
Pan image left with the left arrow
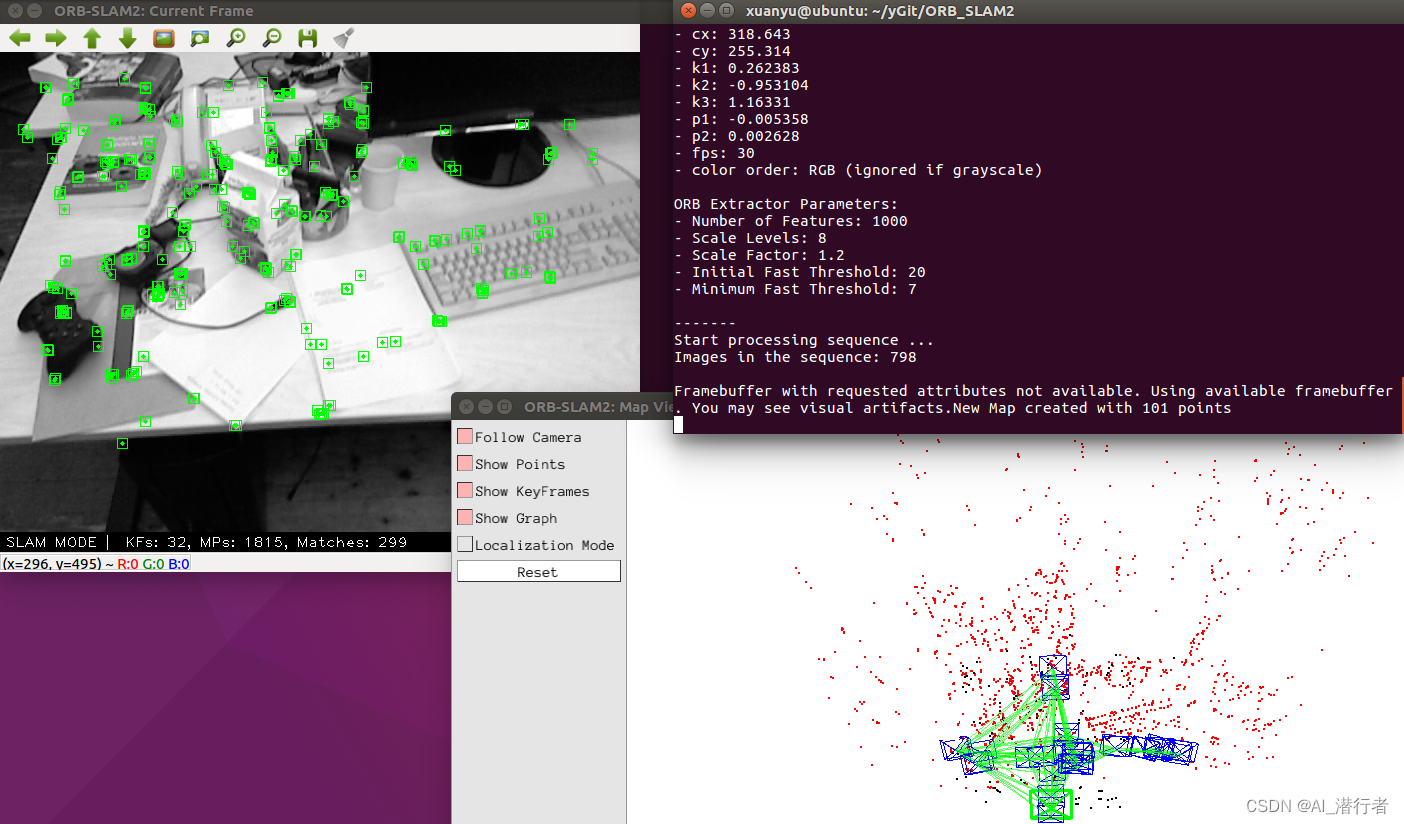point(20,38)
